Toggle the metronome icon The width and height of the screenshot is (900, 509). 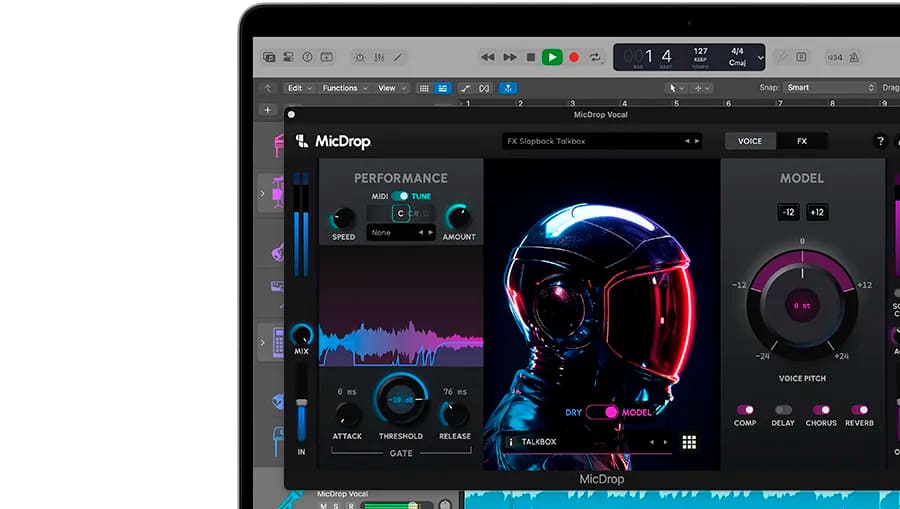click(x=854, y=57)
